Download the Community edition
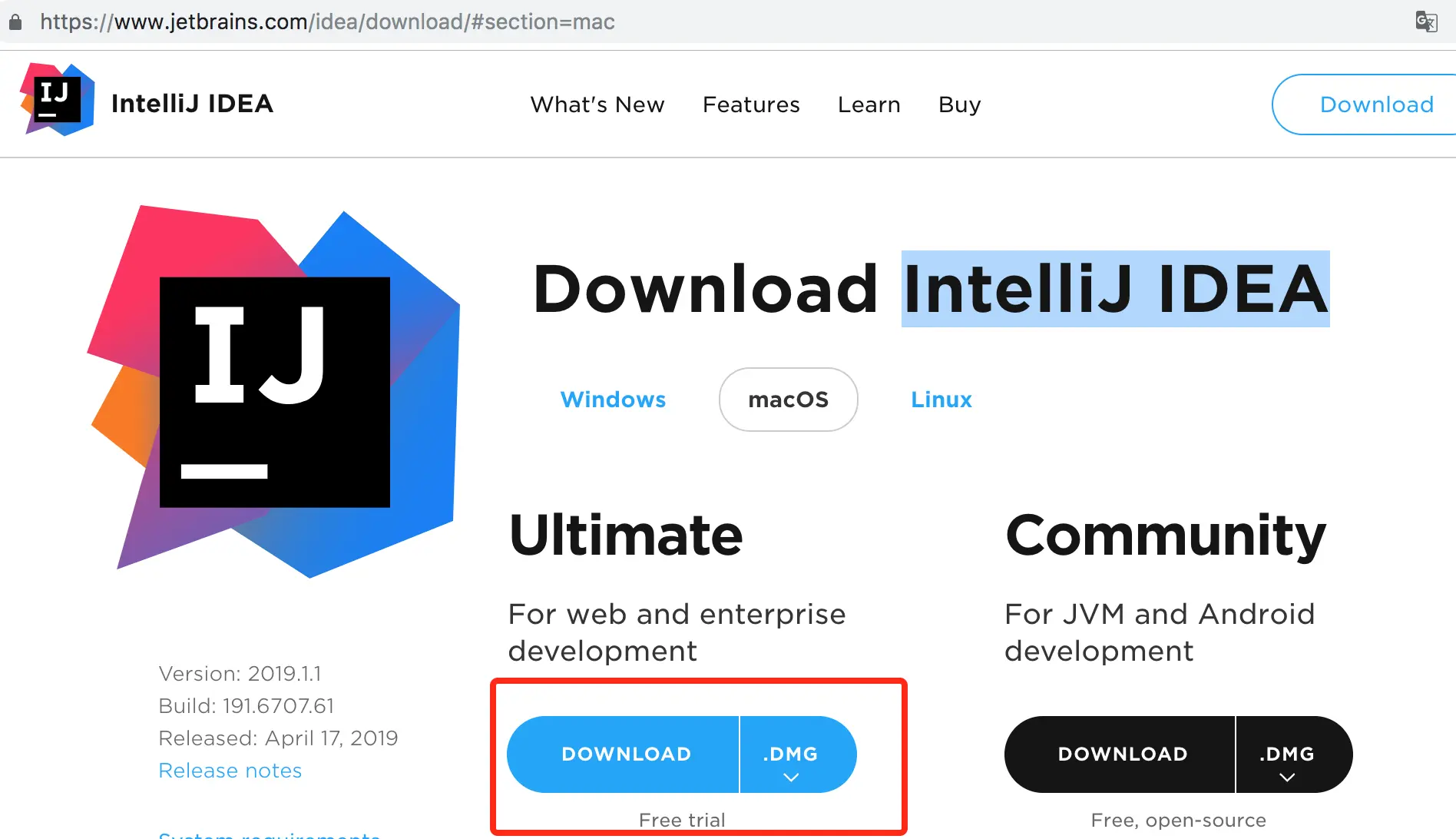The width and height of the screenshot is (1456, 839). 1120,754
